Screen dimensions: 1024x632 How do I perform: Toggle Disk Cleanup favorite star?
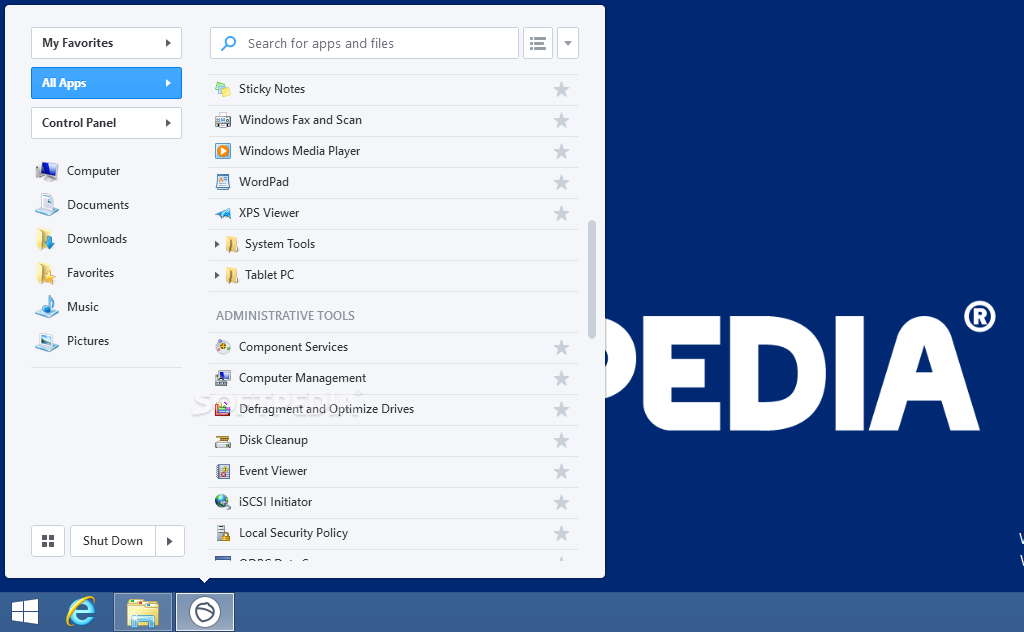561,441
